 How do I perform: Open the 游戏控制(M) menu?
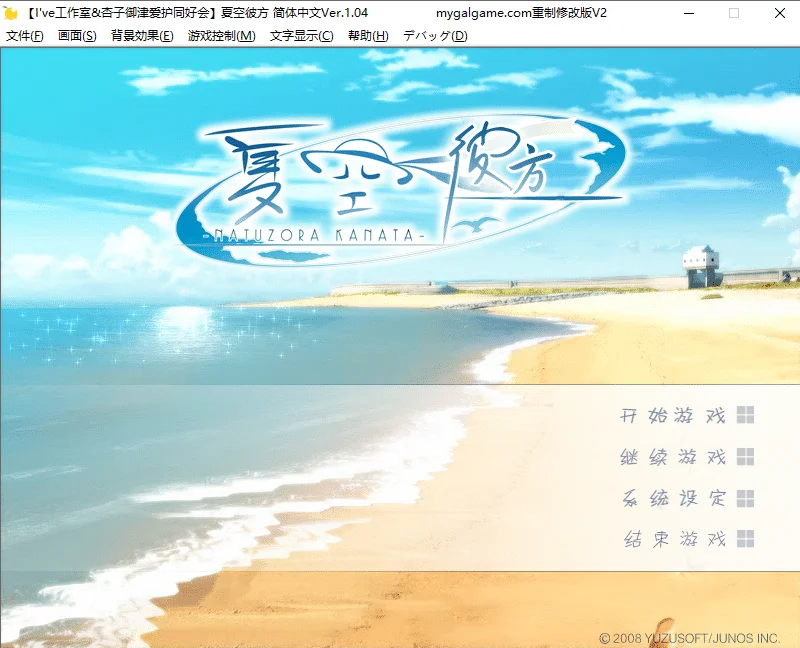pyautogui.click(x=221, y=36)
